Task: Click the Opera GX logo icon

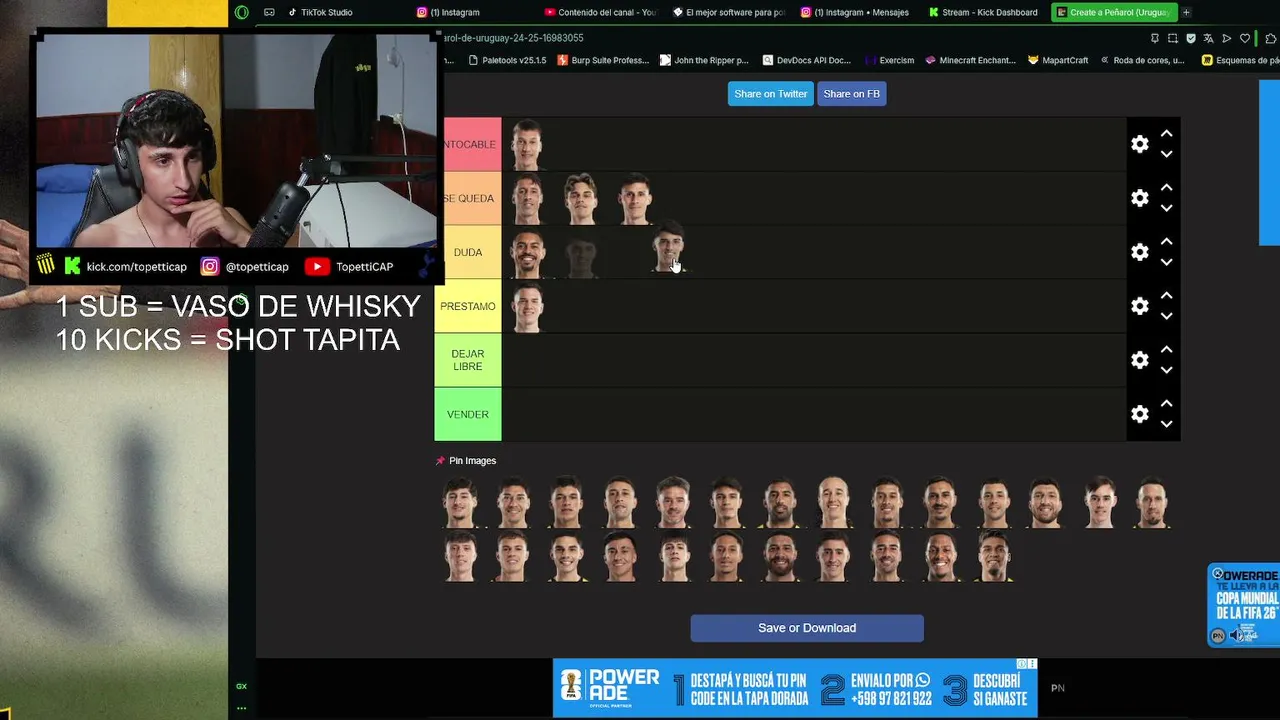Action: [x=241, y=12]
